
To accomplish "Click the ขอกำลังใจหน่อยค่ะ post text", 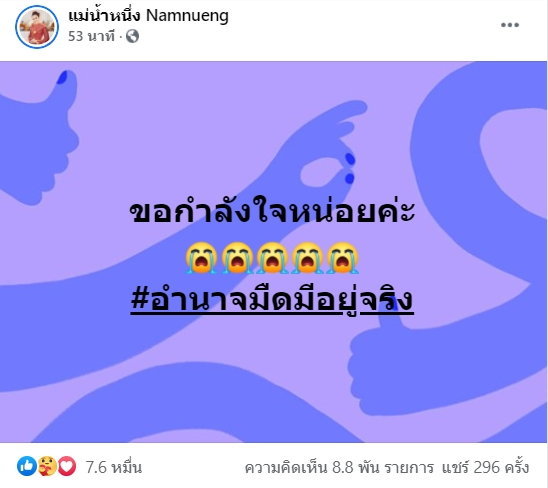I will (272, 211).
